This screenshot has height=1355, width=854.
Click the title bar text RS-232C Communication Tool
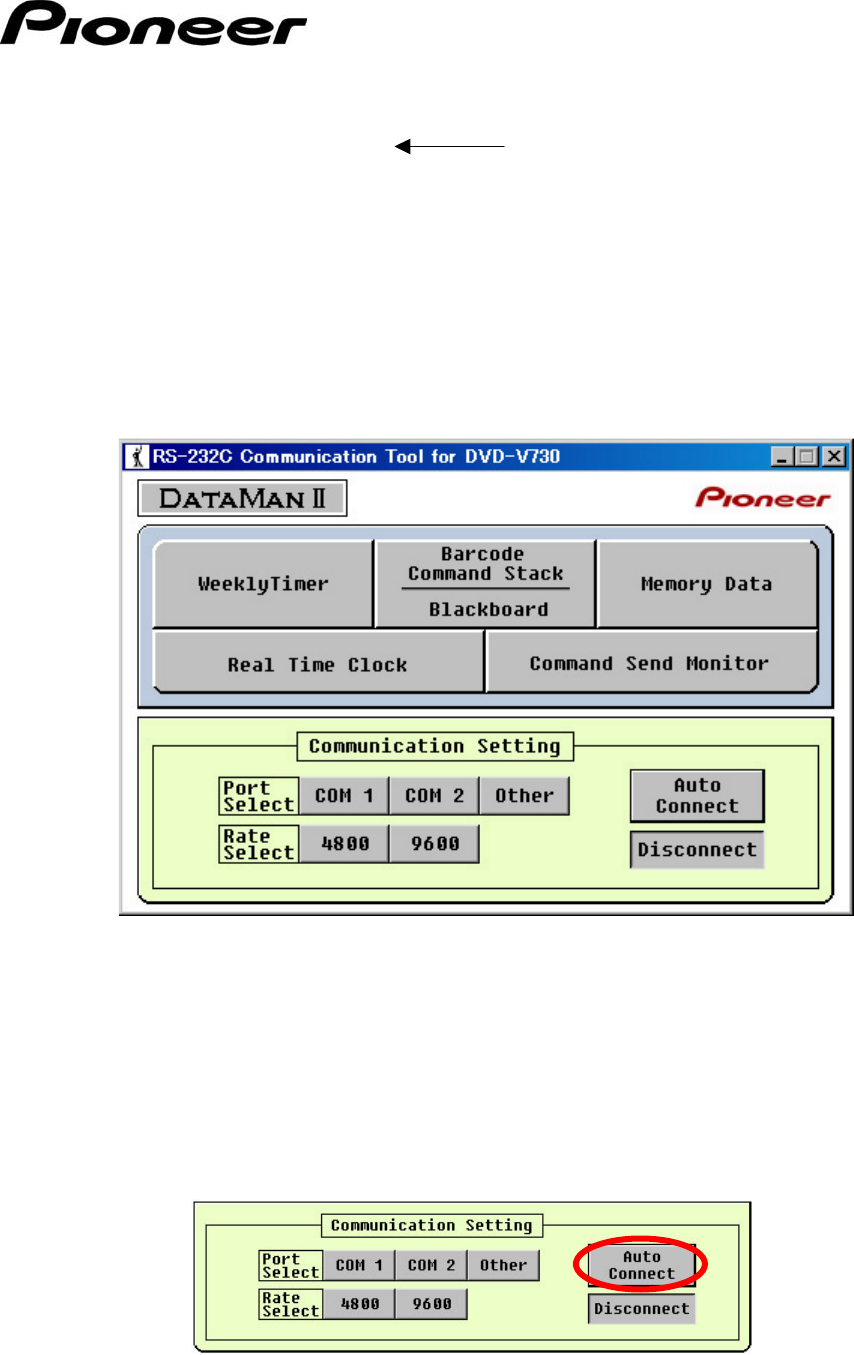click(x=354, y=457)
